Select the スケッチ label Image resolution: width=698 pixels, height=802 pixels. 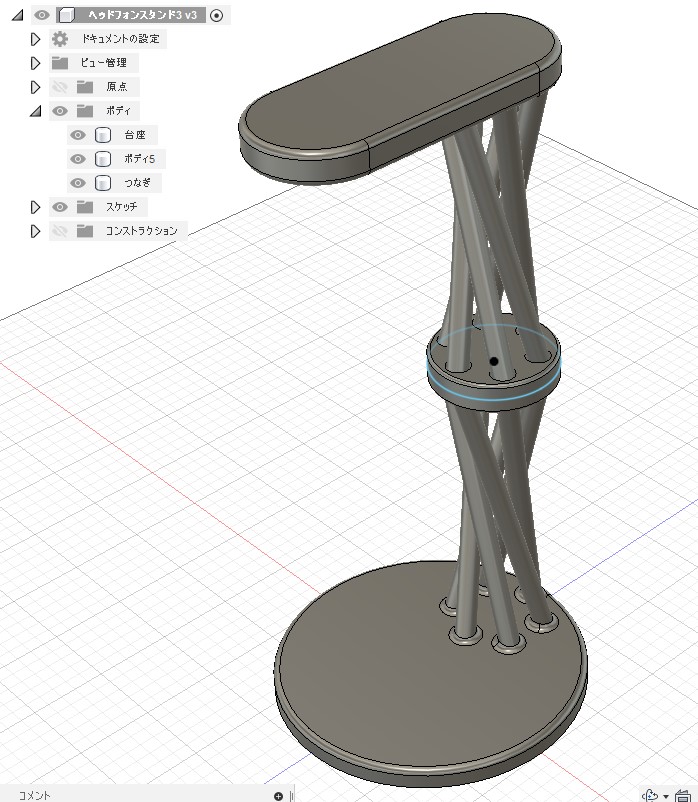coord(121,207)
